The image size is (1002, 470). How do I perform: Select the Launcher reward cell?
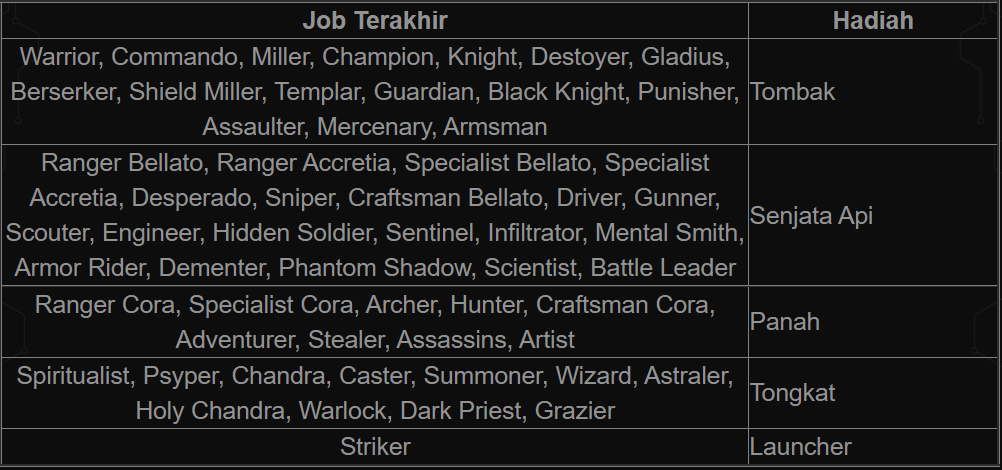point(801,447)
